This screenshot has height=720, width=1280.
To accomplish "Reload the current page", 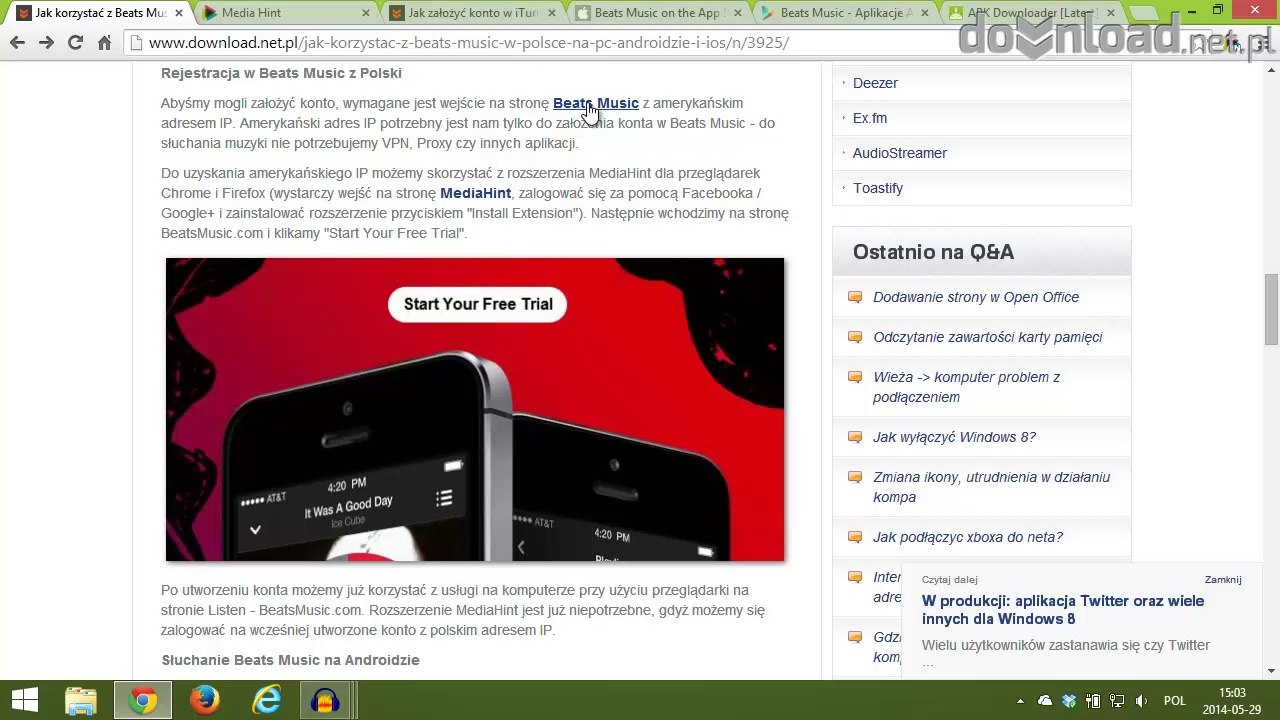I will [75, 43].
